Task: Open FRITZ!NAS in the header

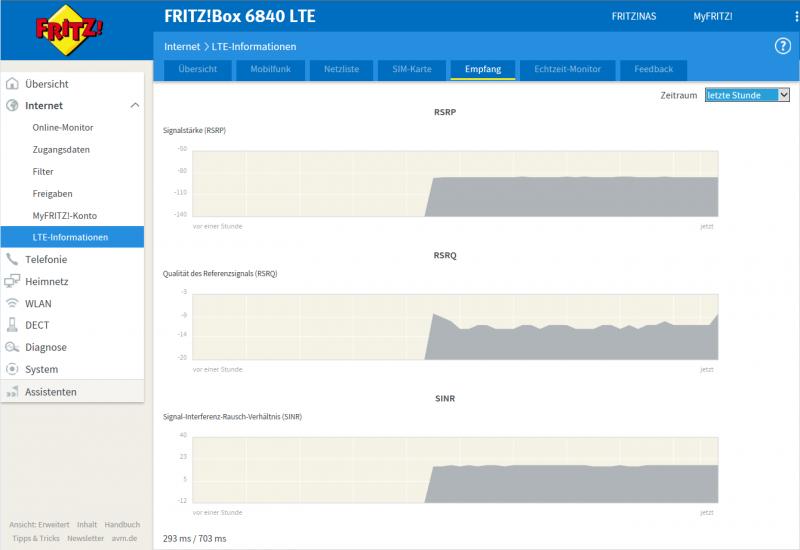Action: click(x=634, y=16)
